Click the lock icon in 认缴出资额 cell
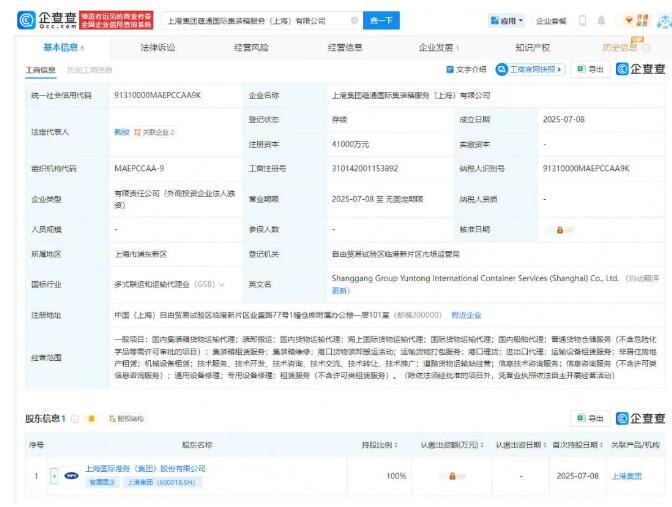The height and width of the screenshot is (507, 672). [452, 476]
